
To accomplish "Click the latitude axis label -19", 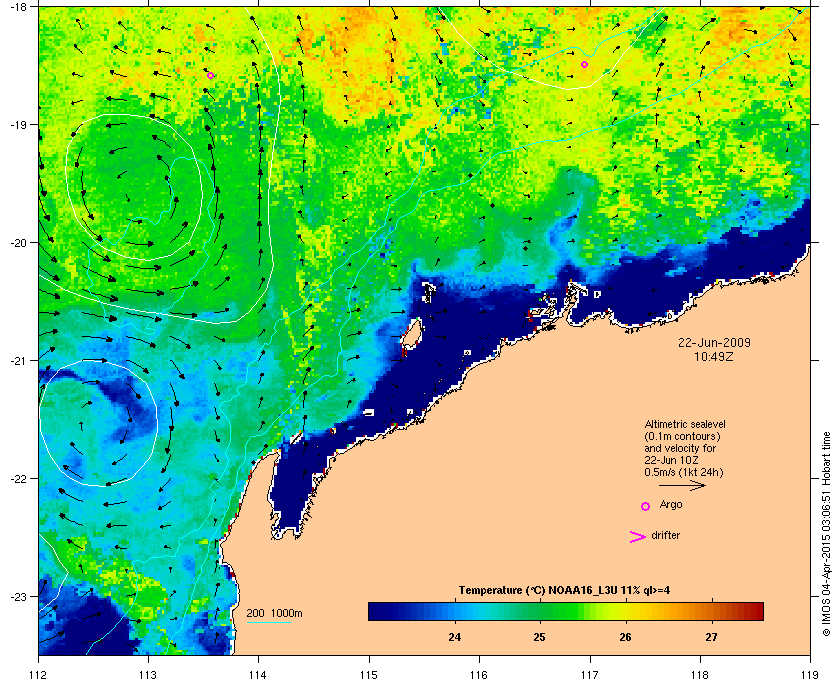I will tap(18, 124).
